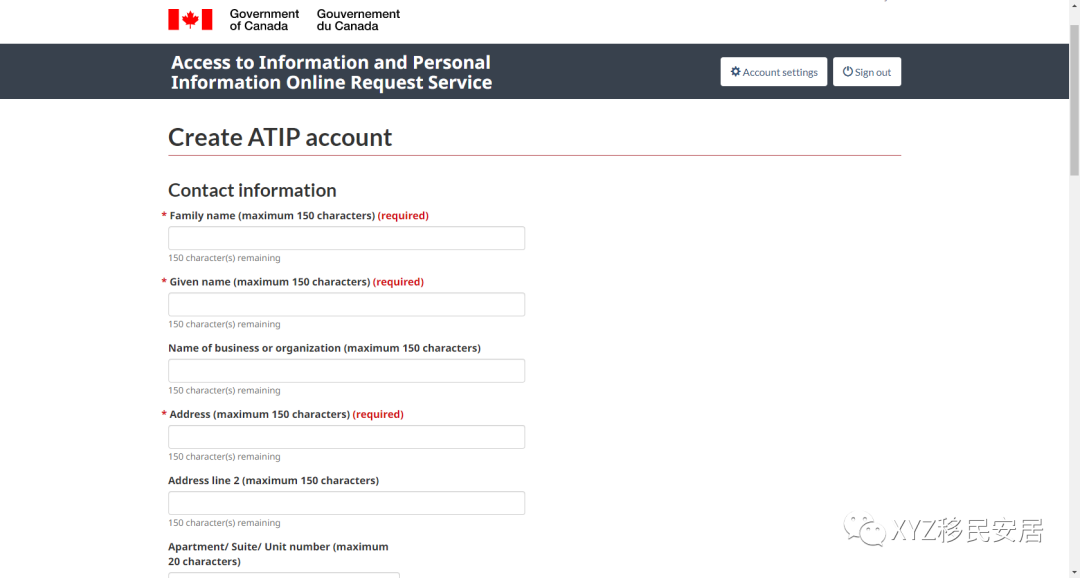Click the Canadian flag logo
Screen dimensions: 1080x578
[x=190, y=19]
